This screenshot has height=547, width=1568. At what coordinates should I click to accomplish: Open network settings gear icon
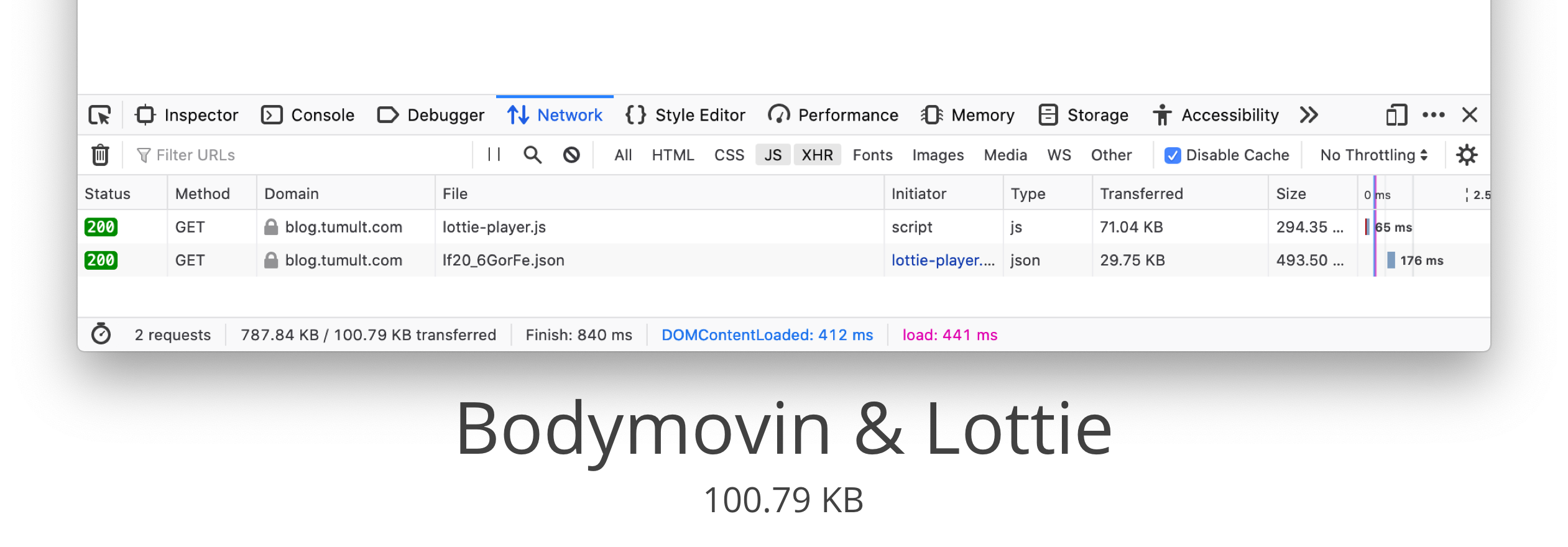[x=1467, y=155]
